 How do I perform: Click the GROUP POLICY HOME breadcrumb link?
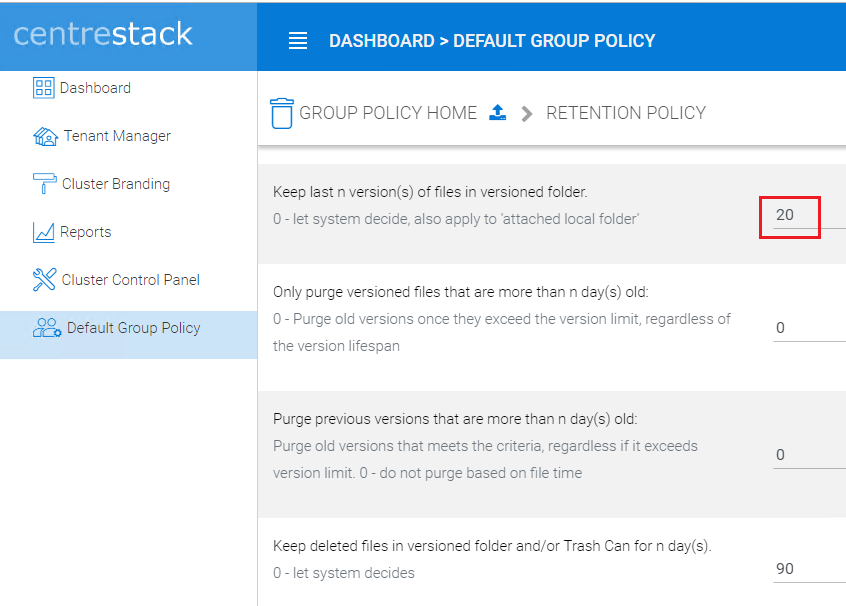(388, 113)
